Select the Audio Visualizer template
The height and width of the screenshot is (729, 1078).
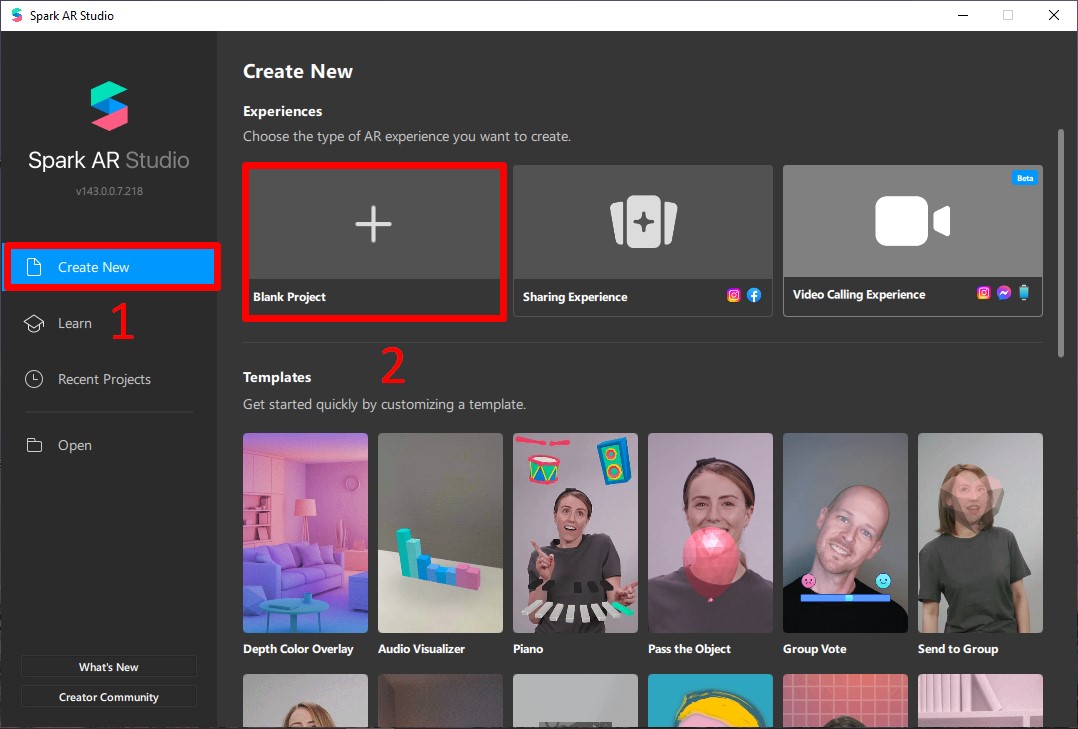(x=440, y=533)
